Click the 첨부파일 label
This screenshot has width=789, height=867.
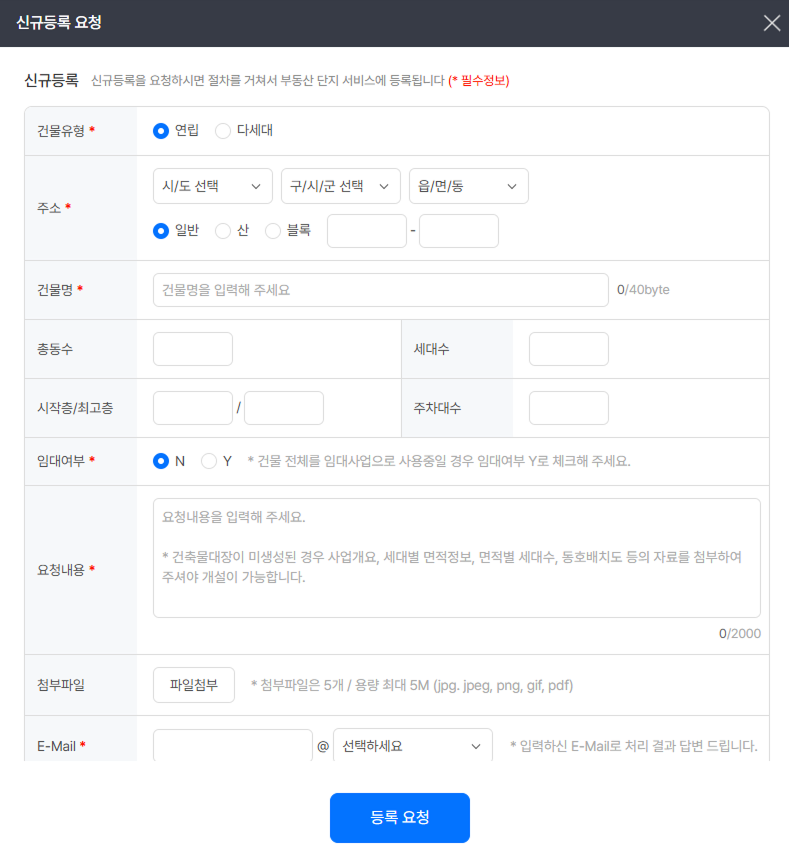pyautogui.click(x=61, y=685)
